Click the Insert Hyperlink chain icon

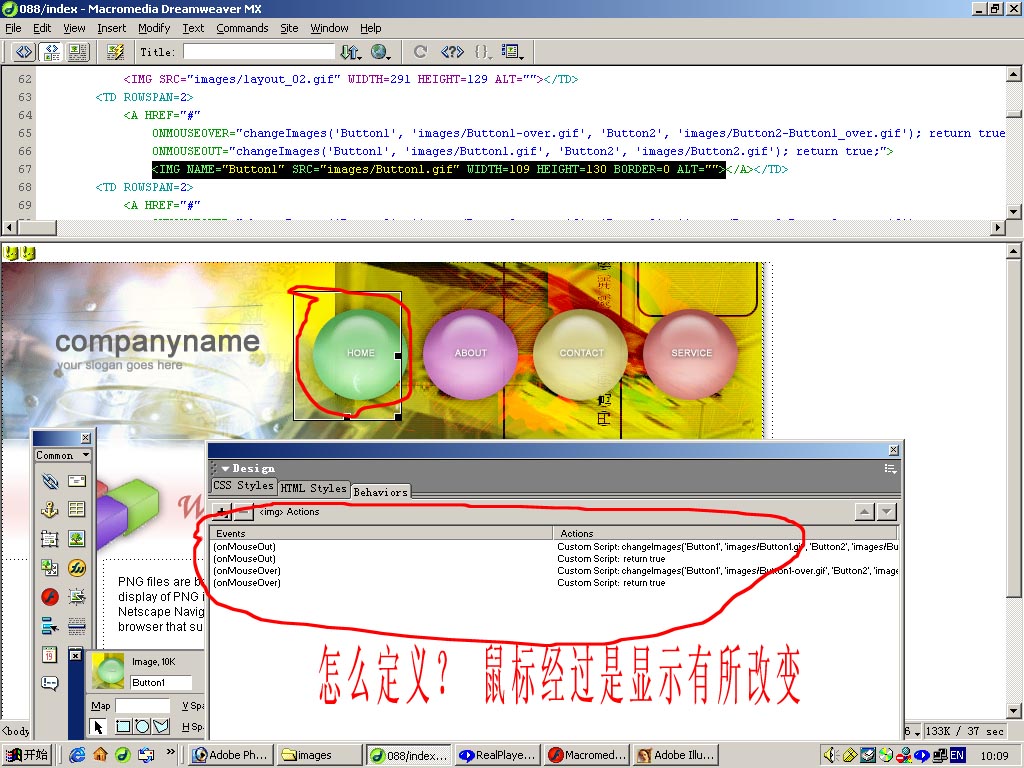50,482
